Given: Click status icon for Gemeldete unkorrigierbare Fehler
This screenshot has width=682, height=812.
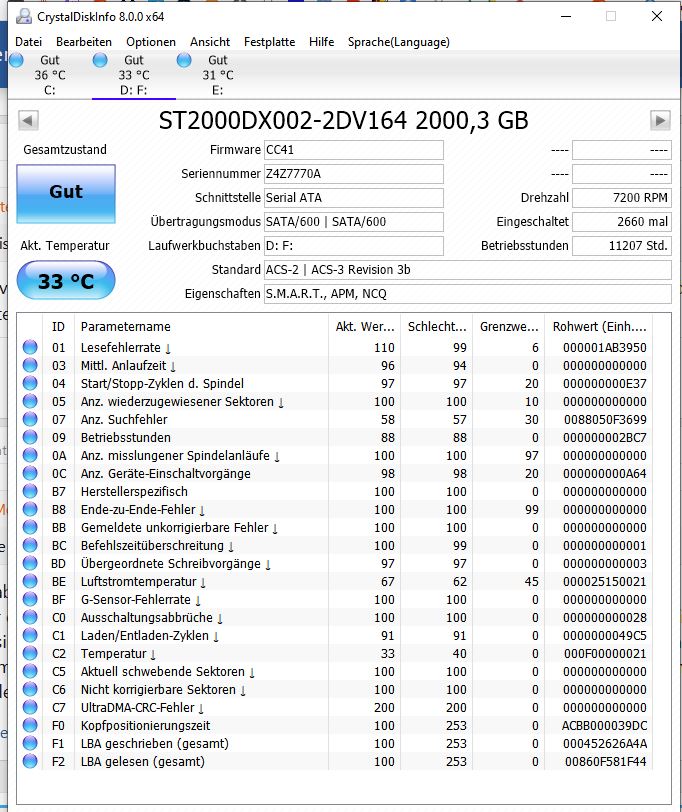Looking at the screenshot, I should point(30,527).
